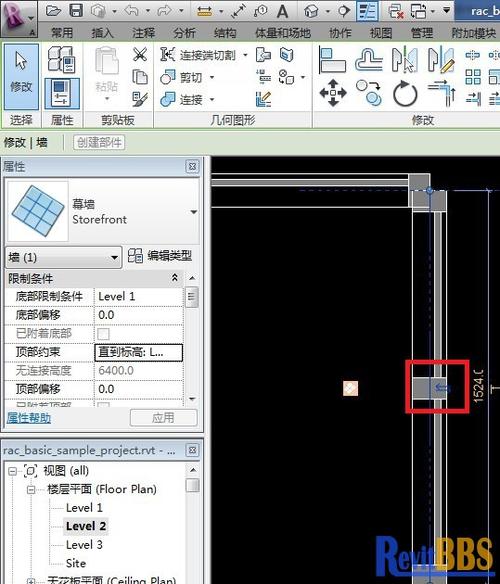Open the 协作 ribbon tab
500x584 pixels.
coord(340,33)
